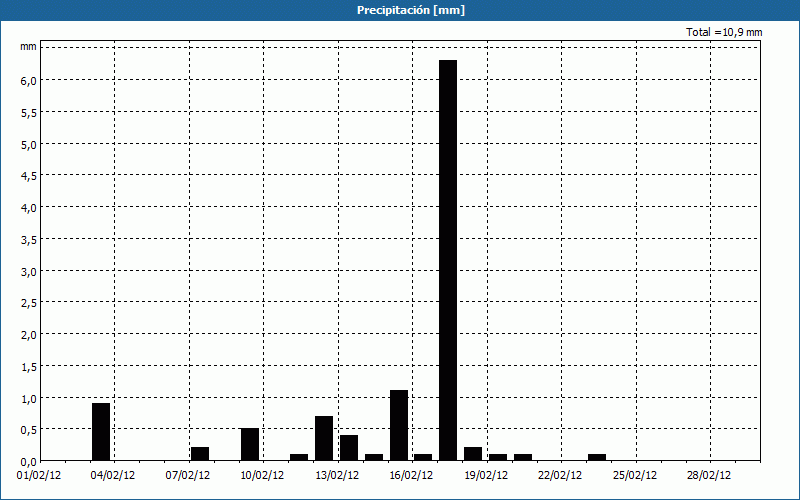Click the 0,7 mm bar before 13/02/12
The width and height of the screenshot is (800, 500).
[x=324, y=438]
